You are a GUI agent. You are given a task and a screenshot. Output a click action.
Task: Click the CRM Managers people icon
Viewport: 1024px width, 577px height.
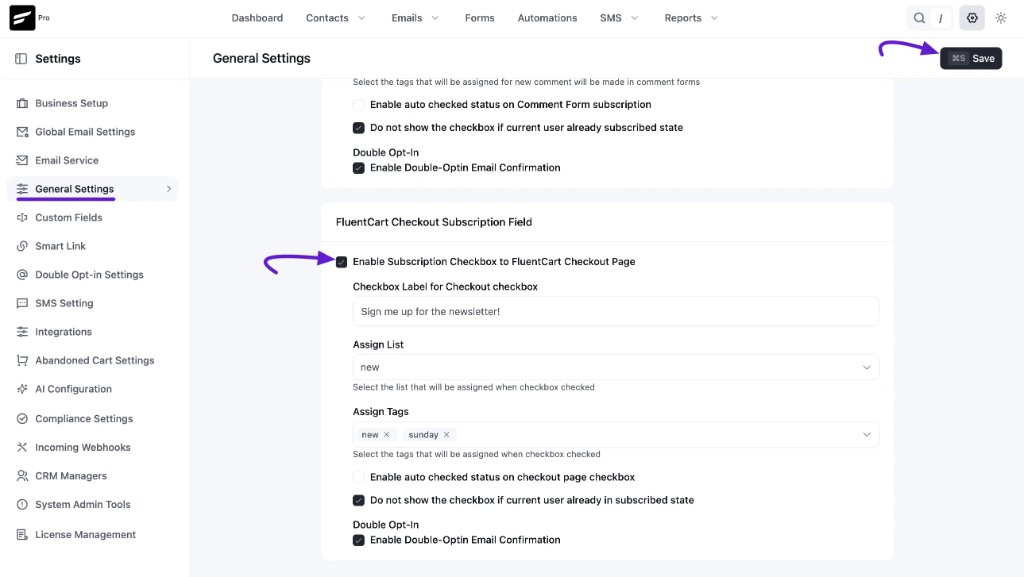(x=22, y=476)
